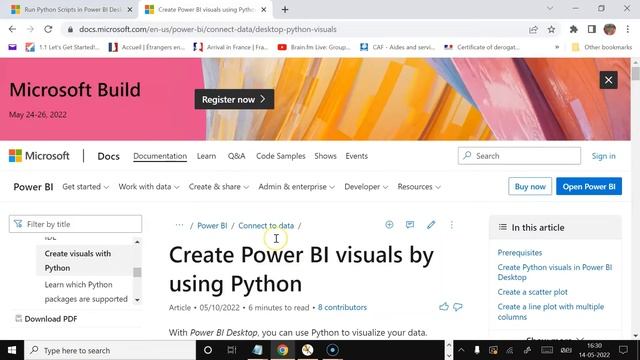Click the page vertical scrollbar thumb
Screen dimensions: 640x360
point(635,73)
